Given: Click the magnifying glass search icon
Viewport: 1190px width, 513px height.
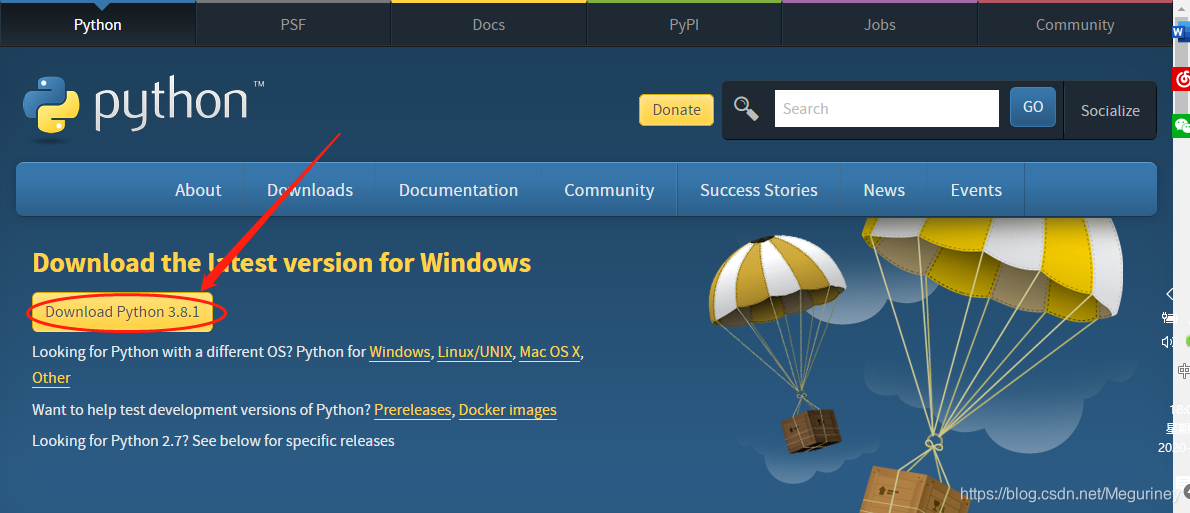Looking at the screenshot, I should click(746, 109).
